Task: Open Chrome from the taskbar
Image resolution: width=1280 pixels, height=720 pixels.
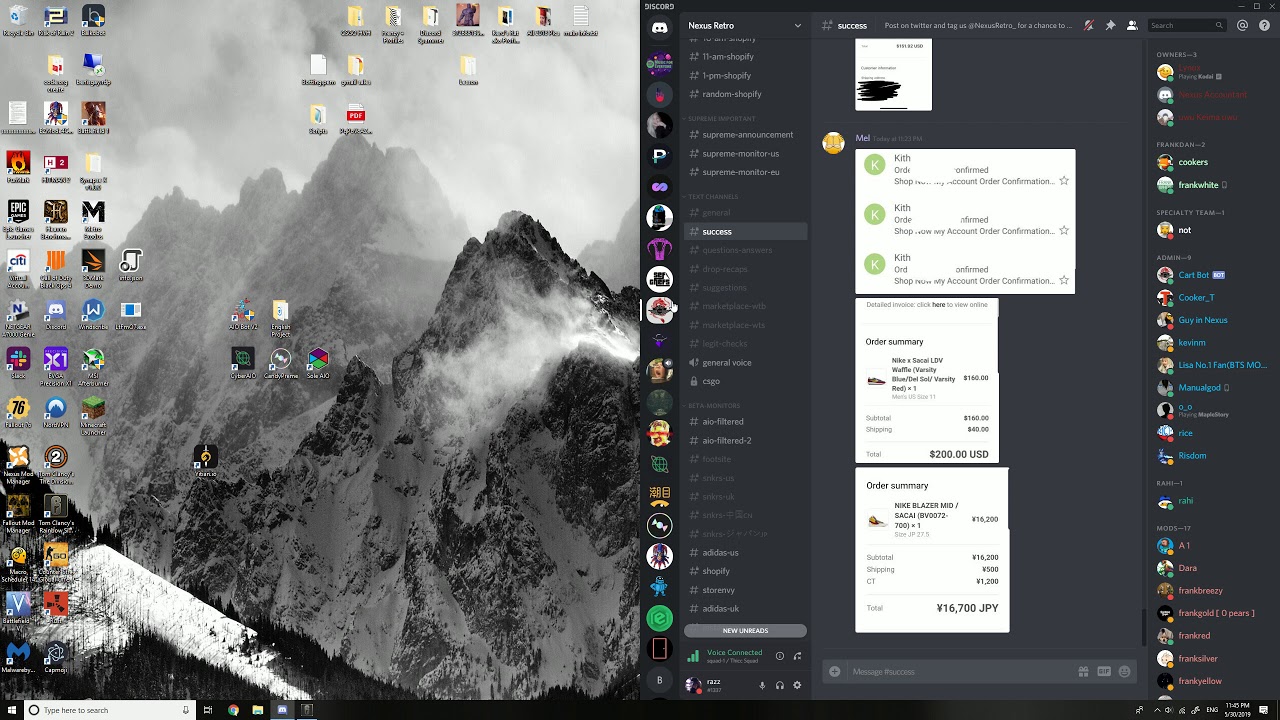Action: [233, 710]
